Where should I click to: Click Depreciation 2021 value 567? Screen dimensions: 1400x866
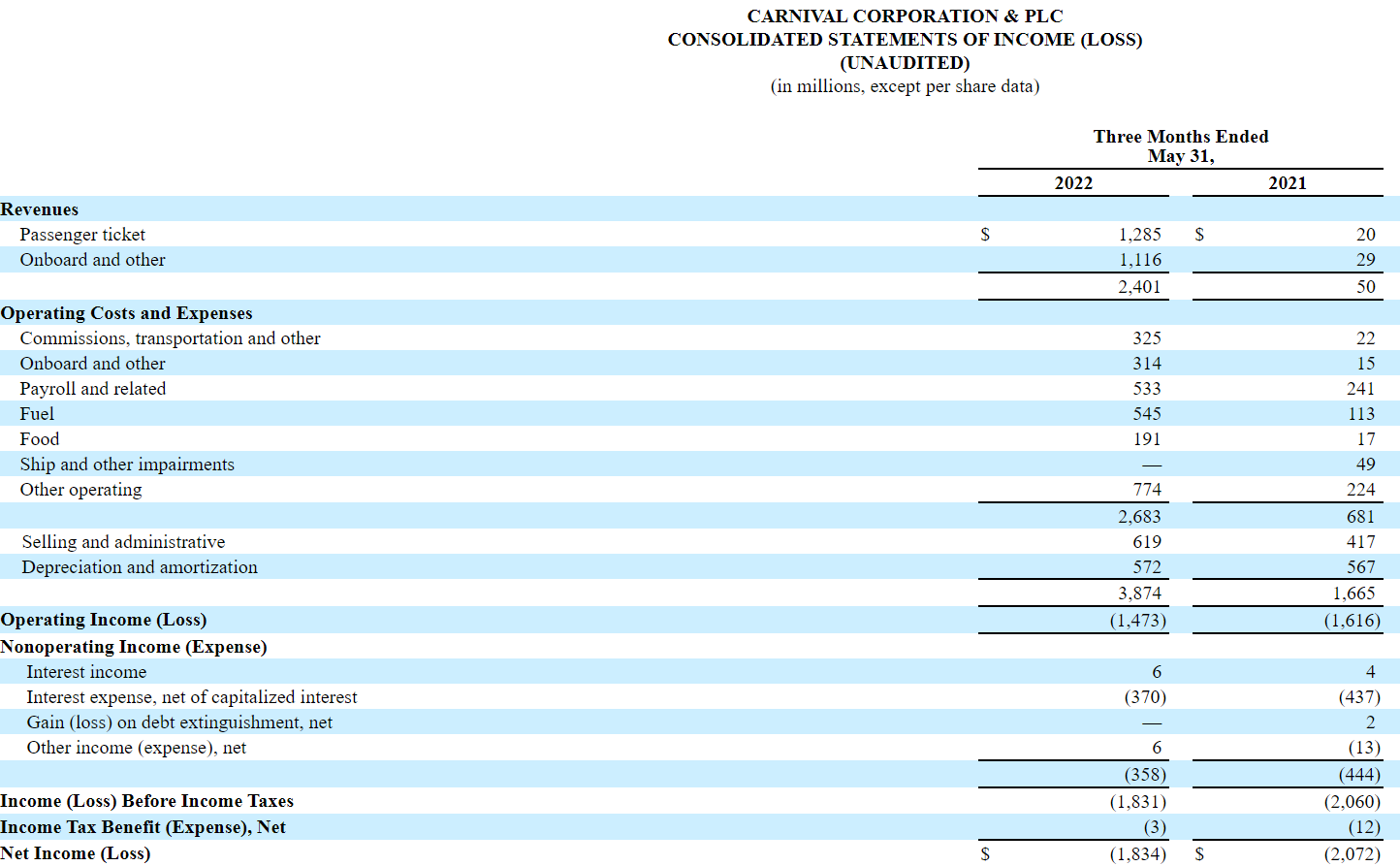coord(1361,567)
